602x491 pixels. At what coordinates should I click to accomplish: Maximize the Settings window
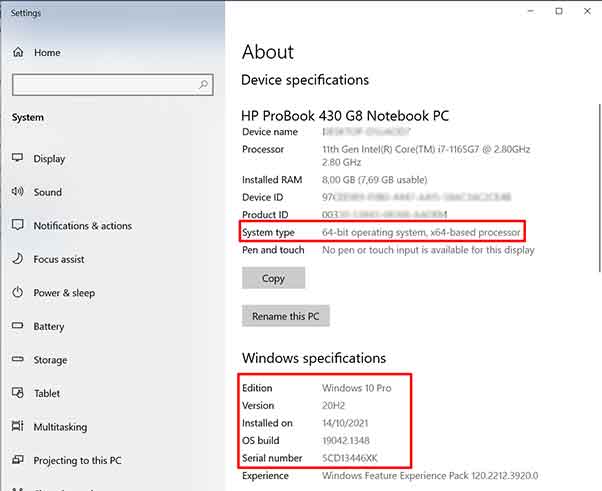pos(559,11)
